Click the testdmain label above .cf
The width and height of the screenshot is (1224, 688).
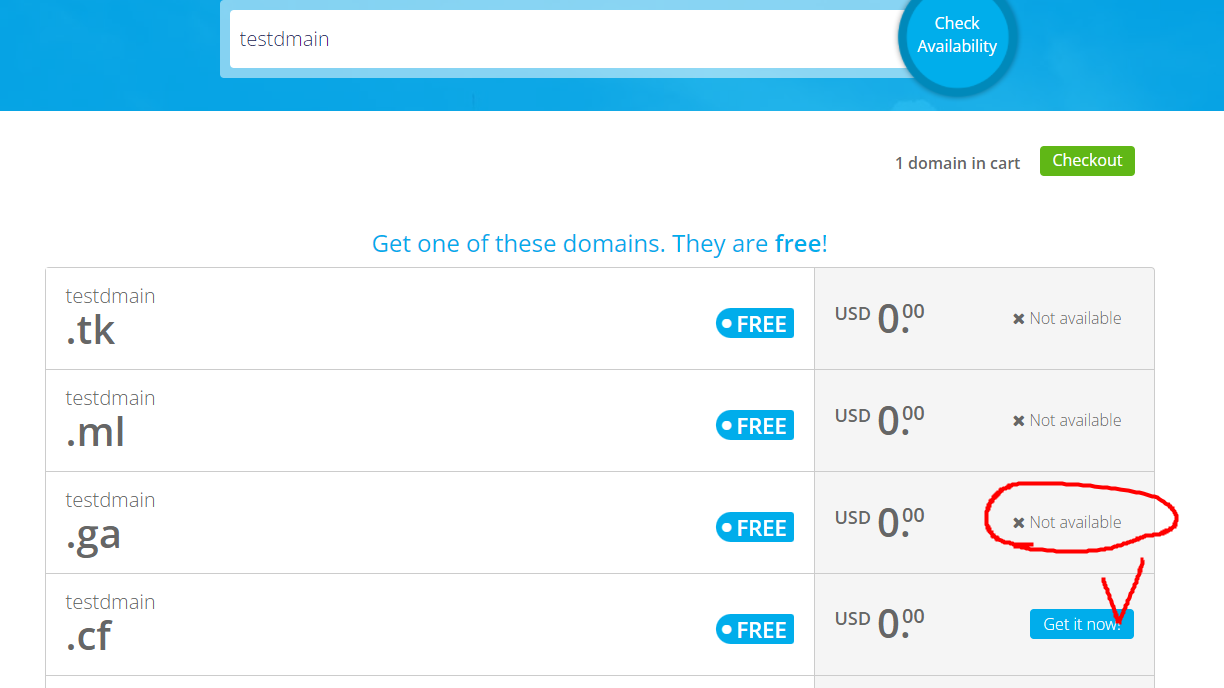coord(111,602)
